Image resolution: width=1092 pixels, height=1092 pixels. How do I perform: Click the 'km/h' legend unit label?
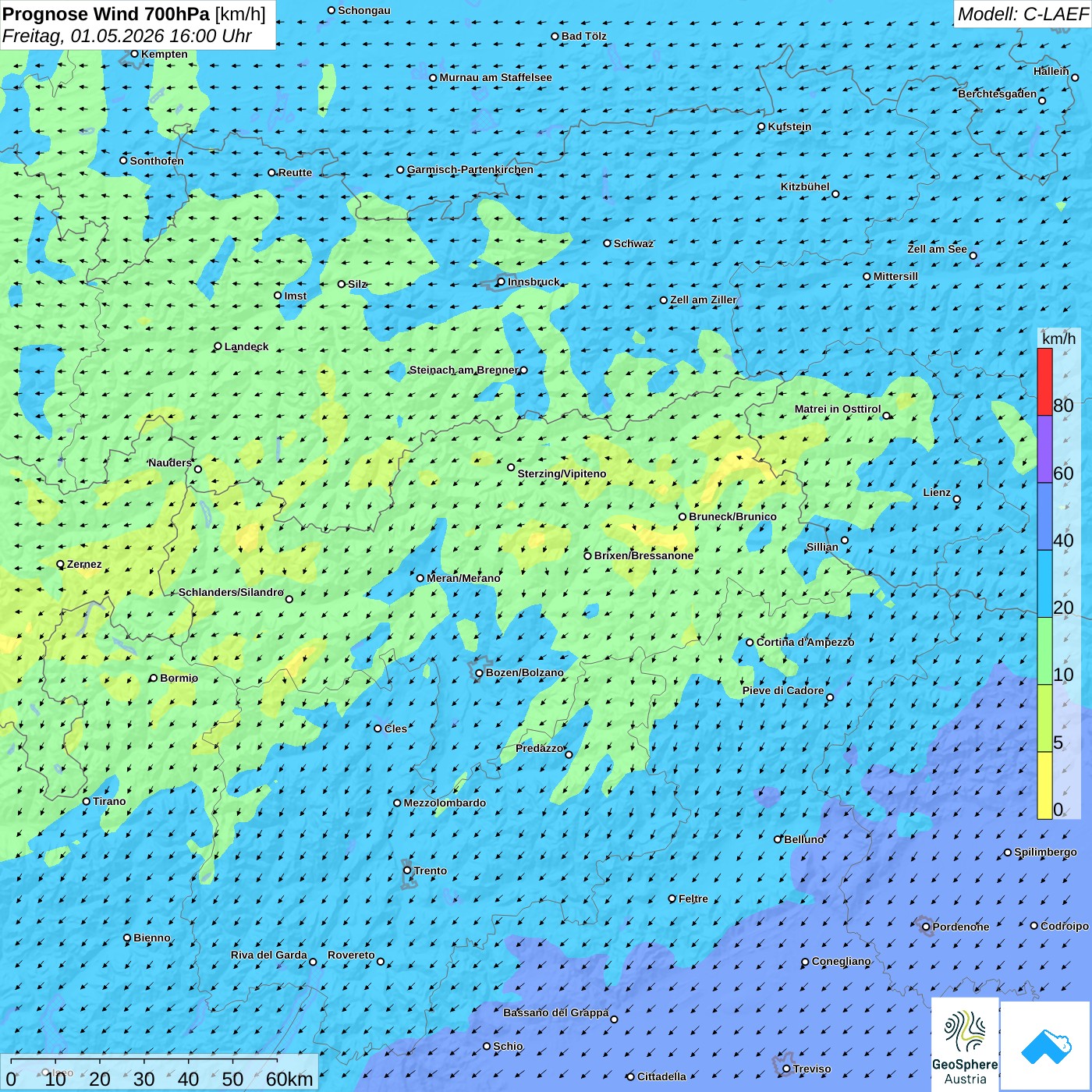point(1058,339)
